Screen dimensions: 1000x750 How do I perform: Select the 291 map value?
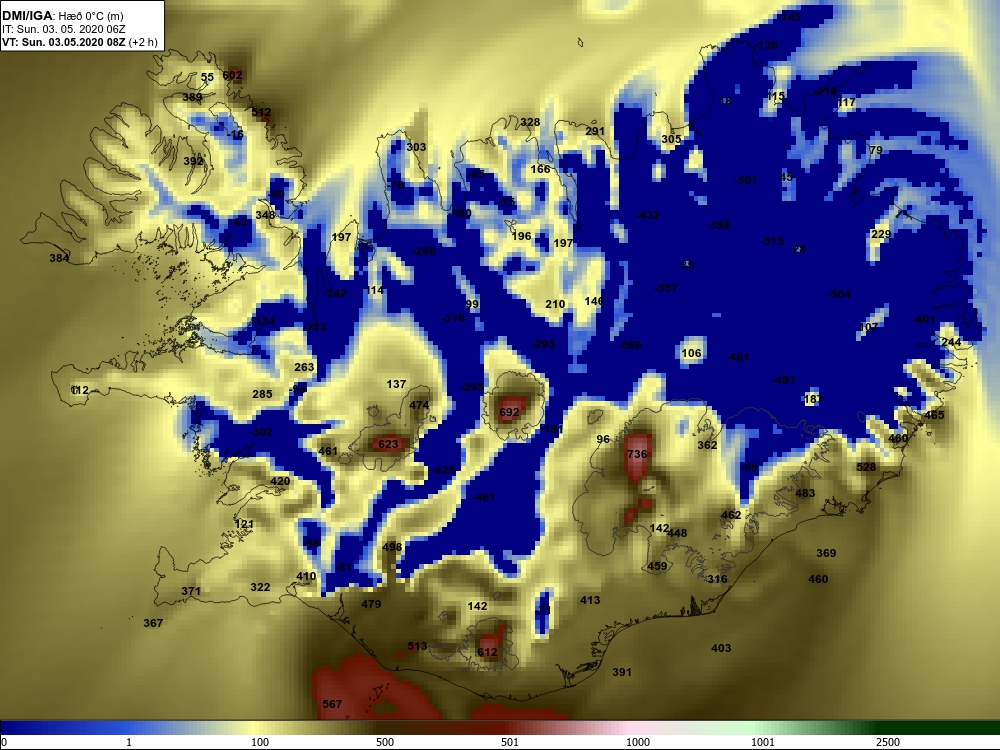[x=595, y=131]
